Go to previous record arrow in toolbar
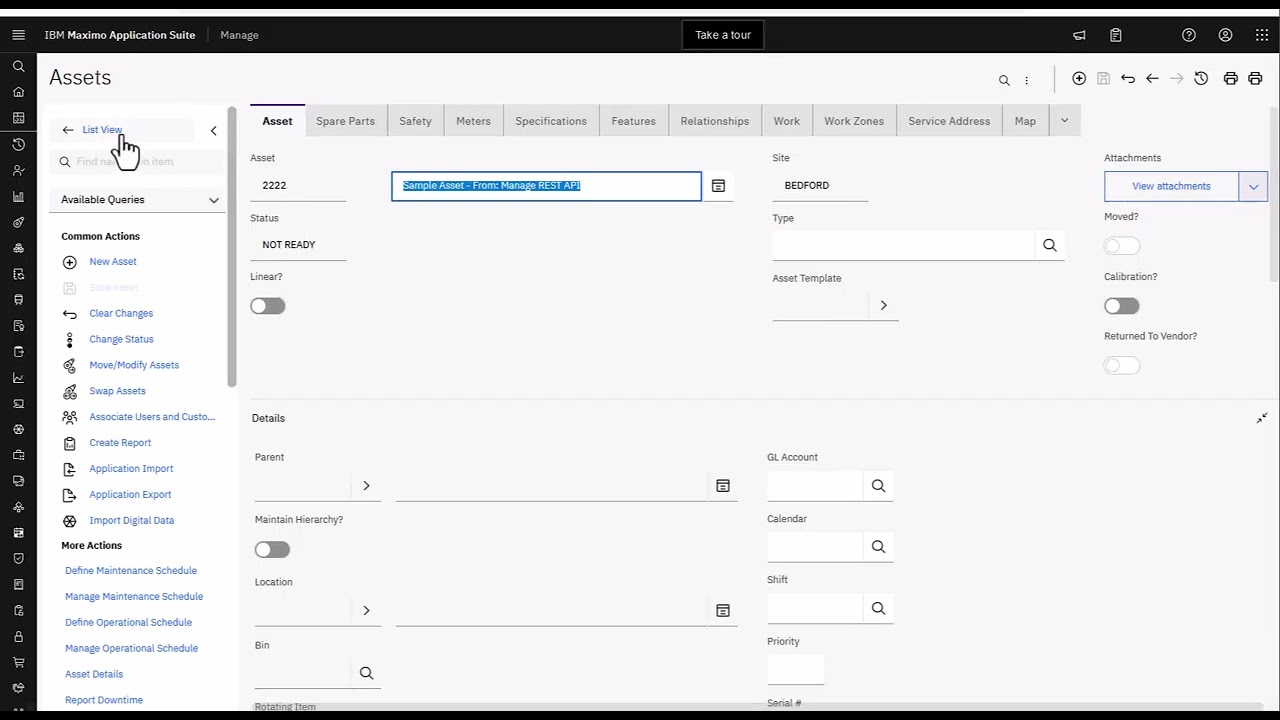This screenshot has width=1280, height=720. pos(1152,78)
